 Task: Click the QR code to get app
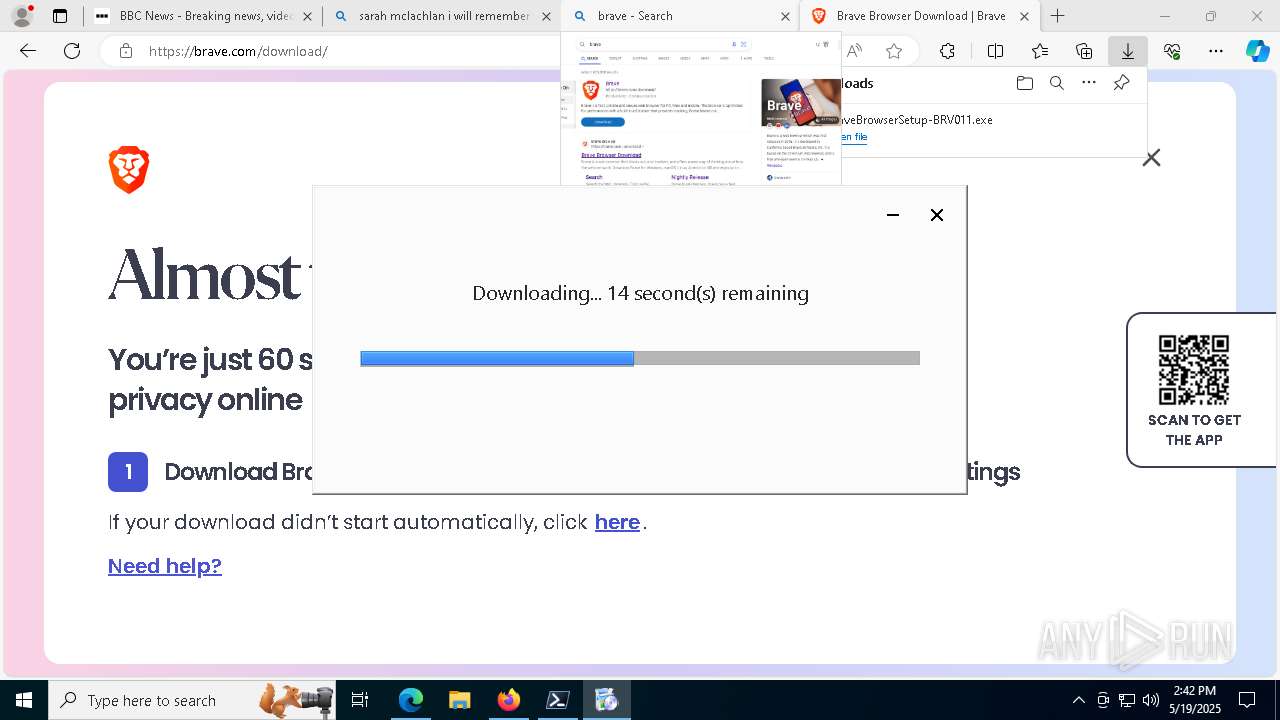pos(1194,369)
